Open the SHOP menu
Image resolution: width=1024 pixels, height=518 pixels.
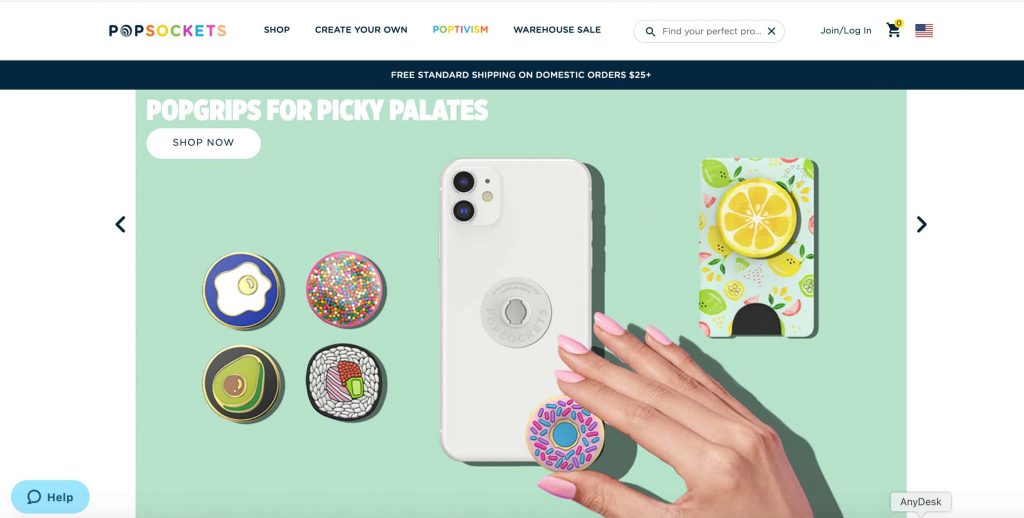point(277,30)
